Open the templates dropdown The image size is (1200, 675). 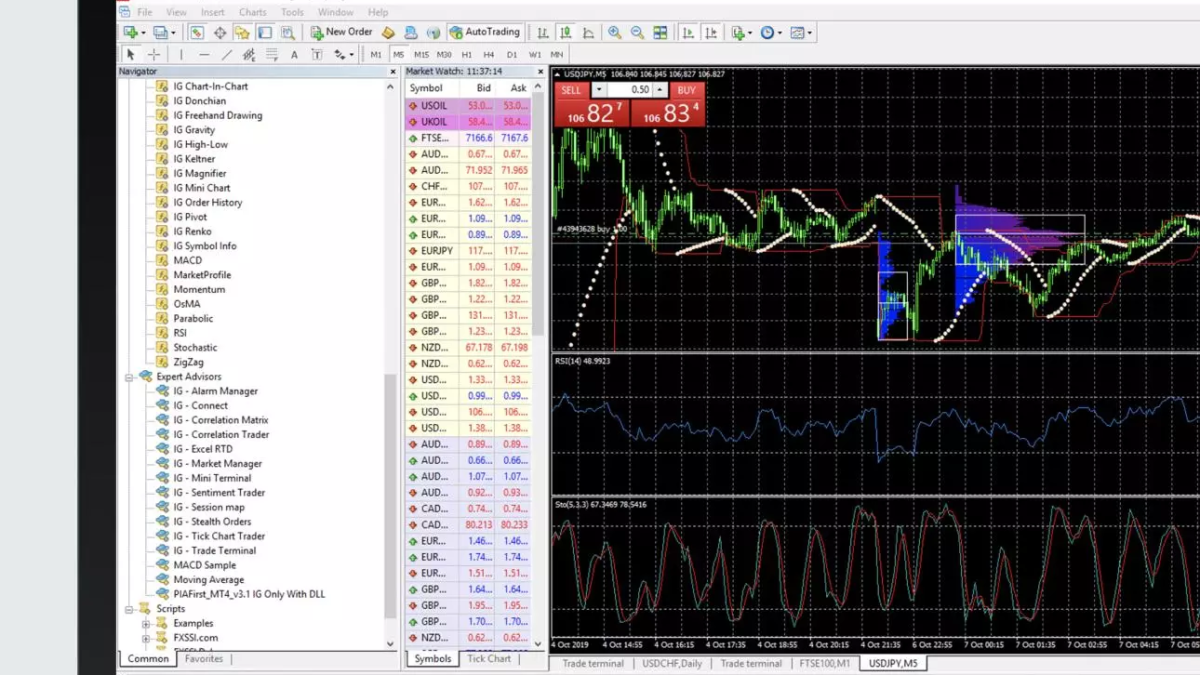[x=800, y=32]
